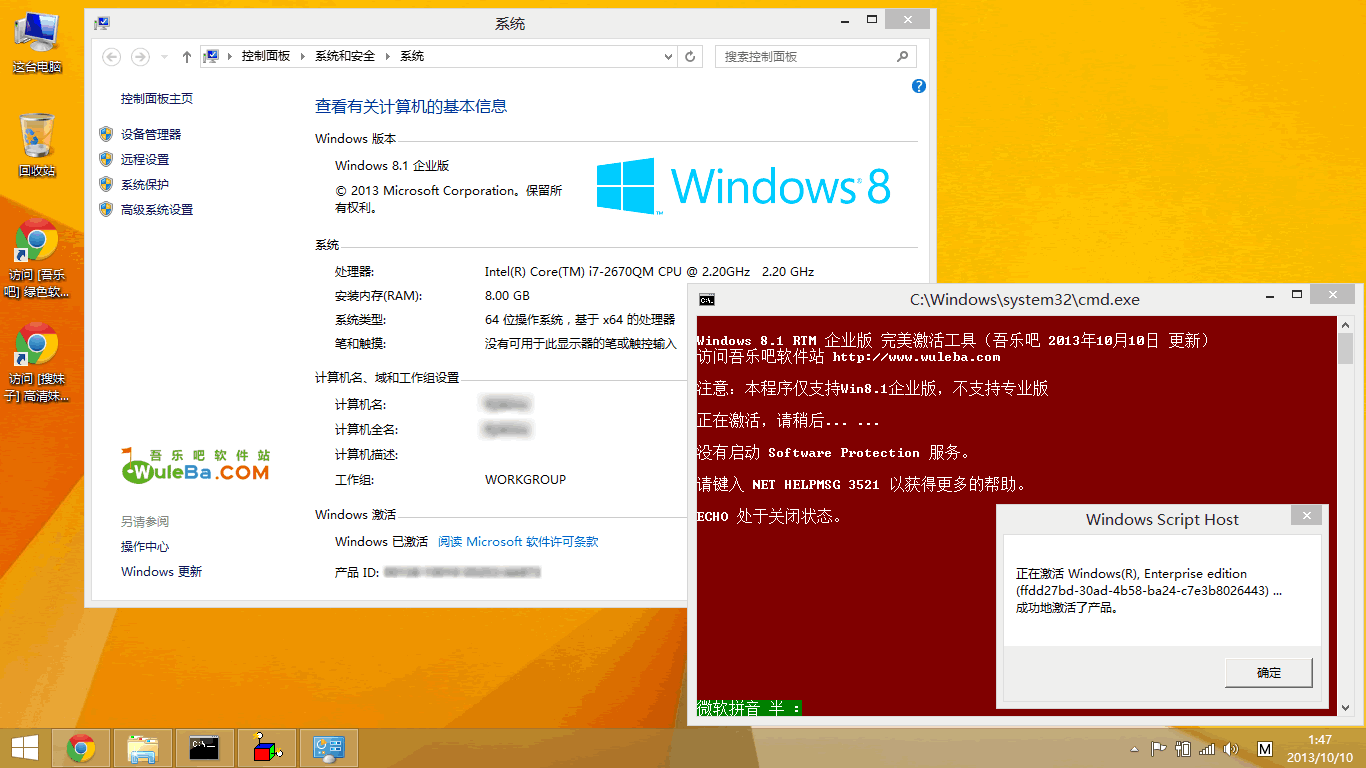
Task: Open the network signal tray icon
Action: (x=1207, y=749)
